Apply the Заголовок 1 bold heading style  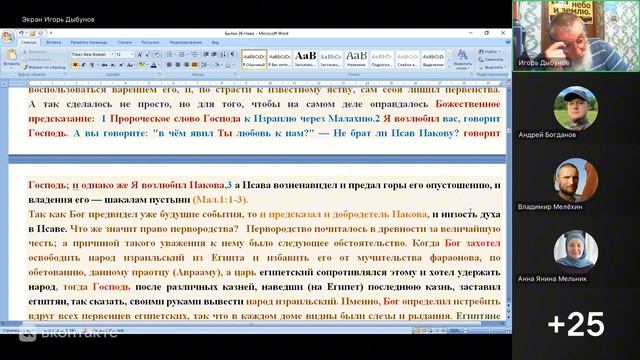coord(305,59)
